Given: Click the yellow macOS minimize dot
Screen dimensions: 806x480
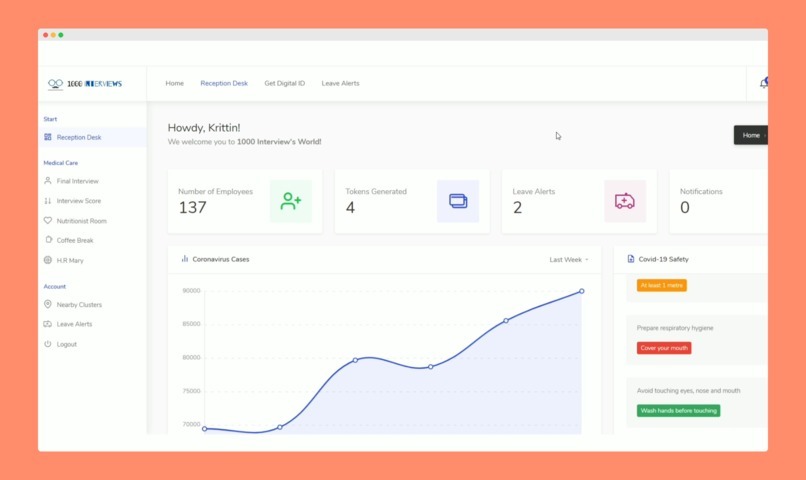Looking at the screenshot, I should 53,35.
